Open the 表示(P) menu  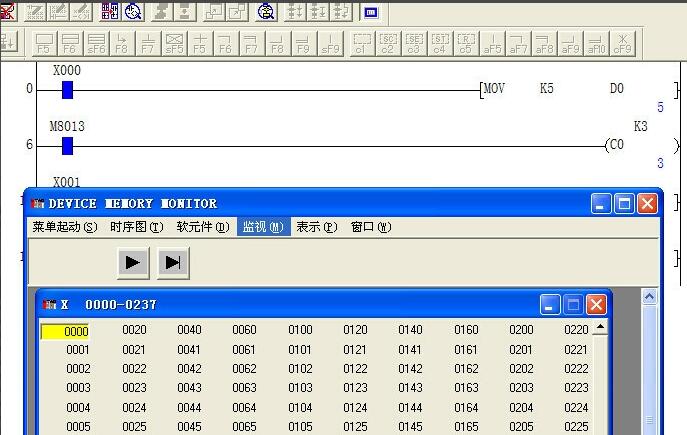tap(316, 227)
